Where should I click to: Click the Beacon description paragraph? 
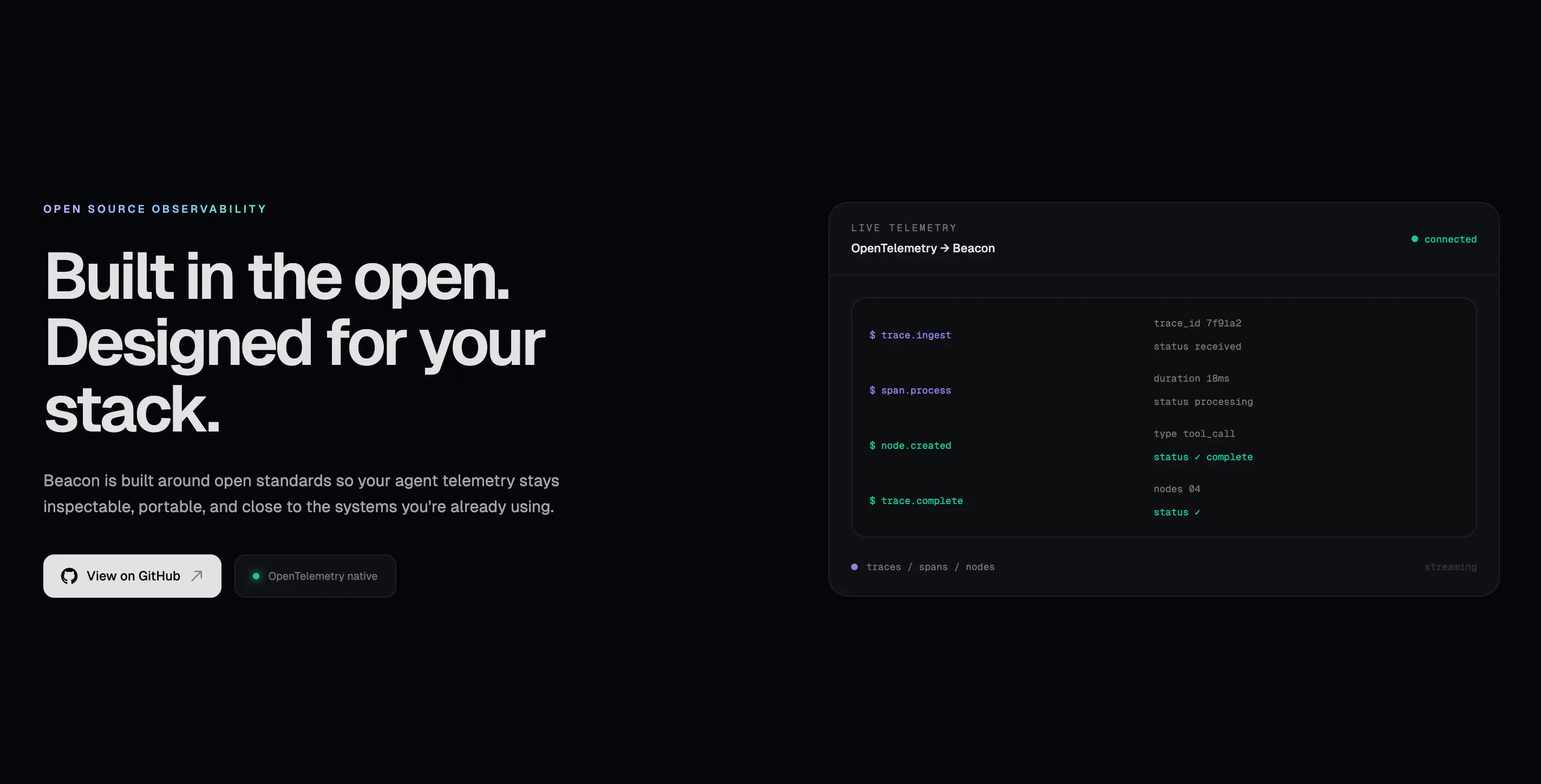tap(301, 493)
